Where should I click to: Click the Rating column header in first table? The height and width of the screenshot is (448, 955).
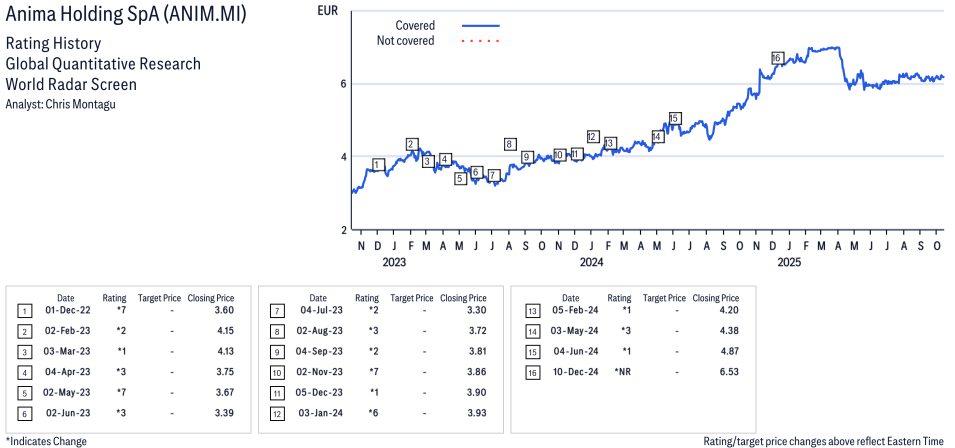click(114, 298)
